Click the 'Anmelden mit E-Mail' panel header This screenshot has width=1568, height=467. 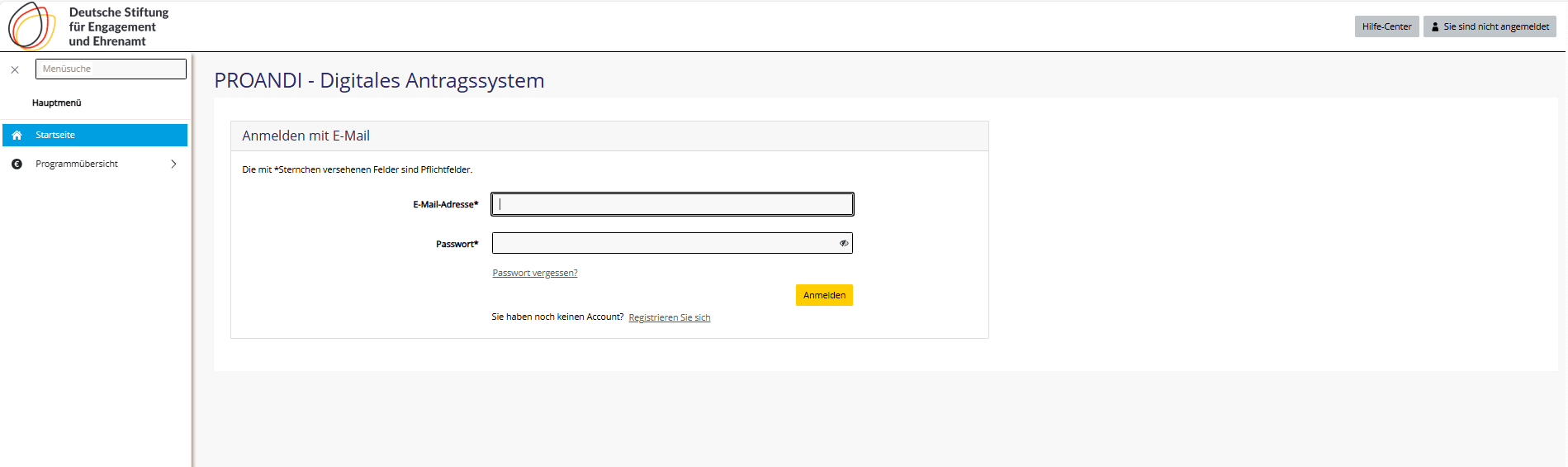306,136
